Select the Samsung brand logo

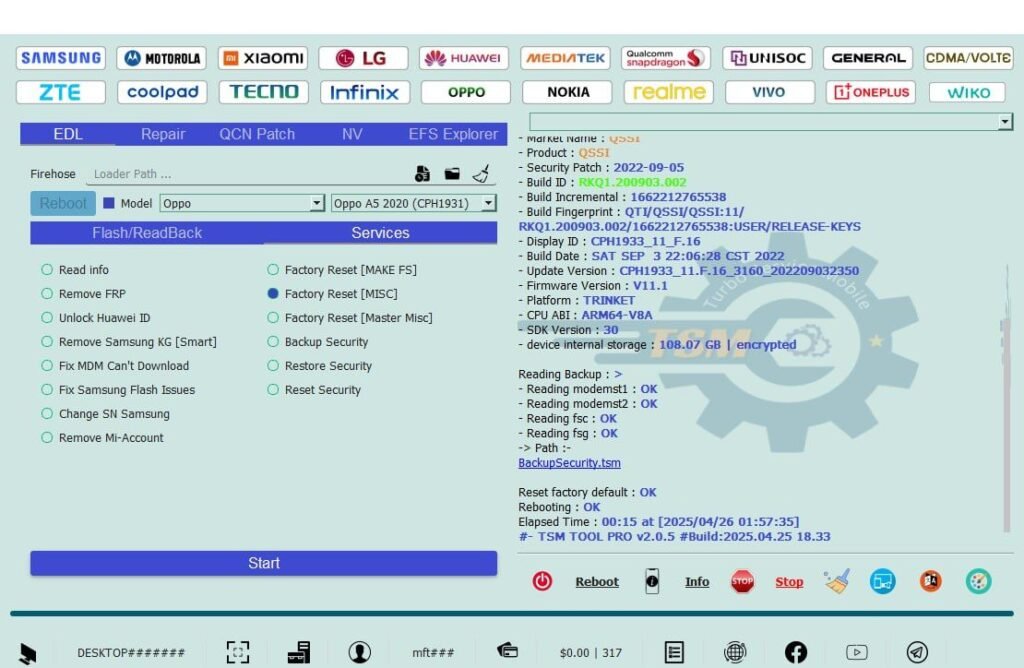61,58
